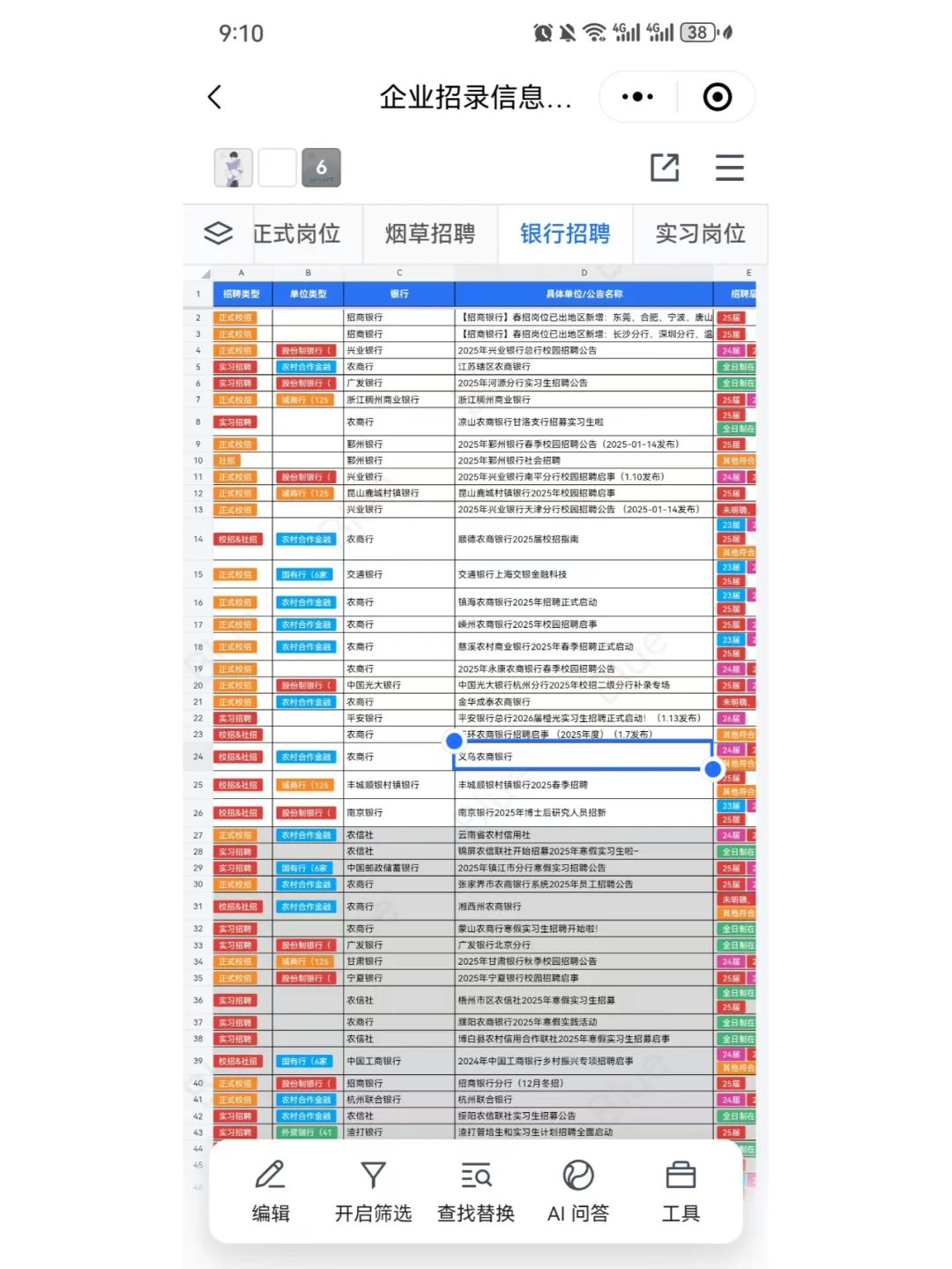This screenshot has height=1269, width=952.
Task: Tap the blue selection handle on the cell
Action: [713, 769]
